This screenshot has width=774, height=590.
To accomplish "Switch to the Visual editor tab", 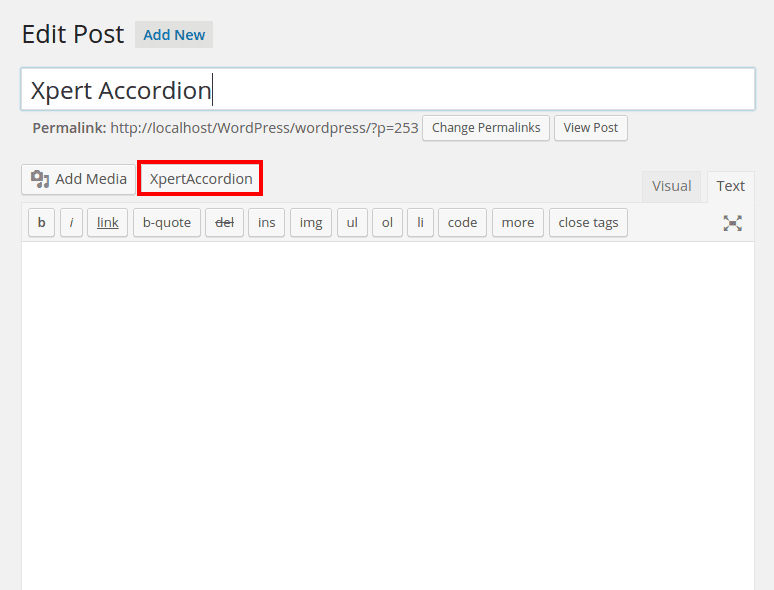I will coord(671,186).
